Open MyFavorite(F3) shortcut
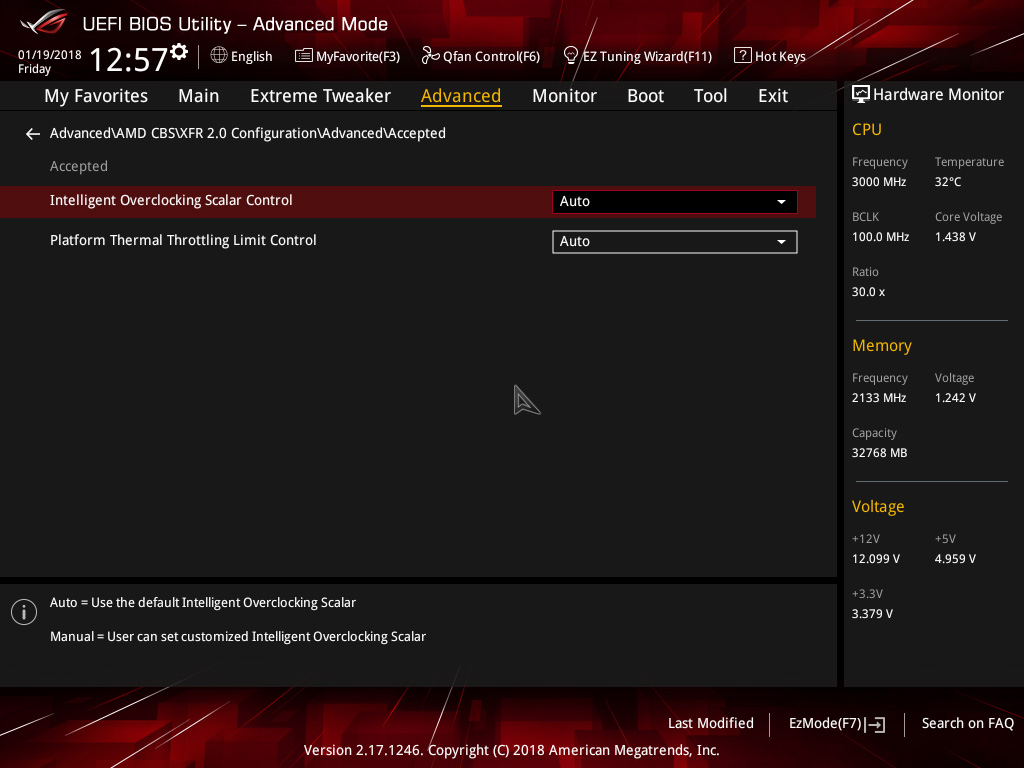The height and width of the screenshot is (768, 1024). (x=347, y=56)
